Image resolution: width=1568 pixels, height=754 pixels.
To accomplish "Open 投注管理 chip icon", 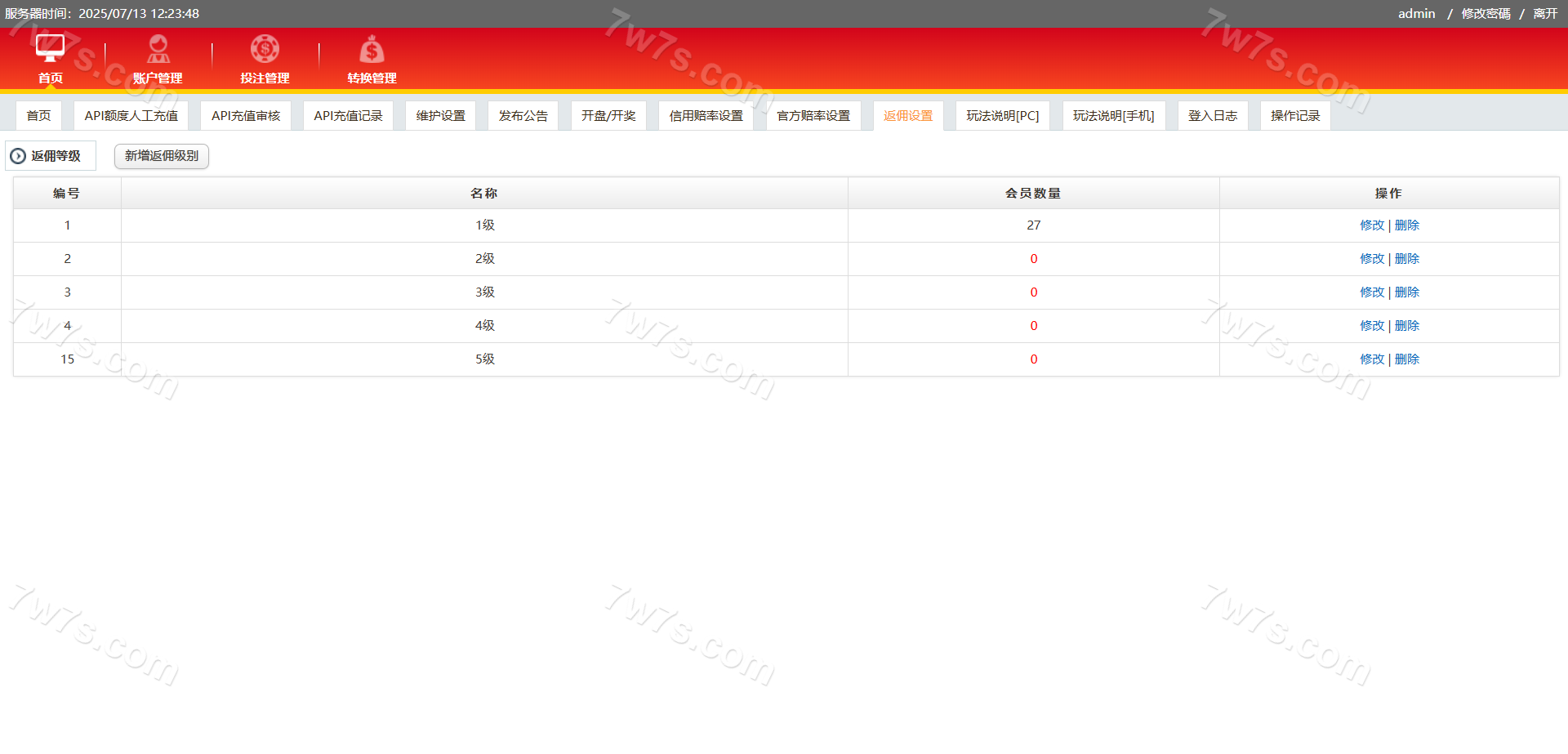I will [x=265, y=50].
